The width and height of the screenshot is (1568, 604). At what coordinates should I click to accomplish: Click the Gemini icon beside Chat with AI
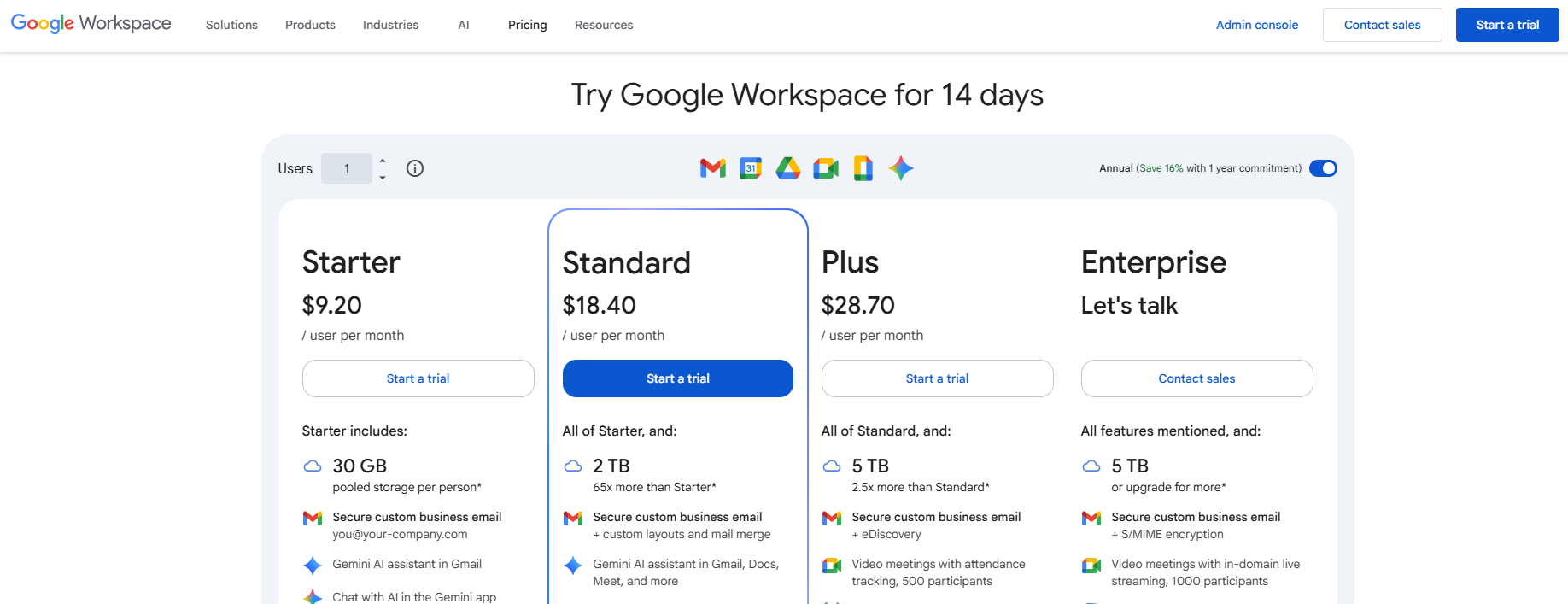coord(313,597)
